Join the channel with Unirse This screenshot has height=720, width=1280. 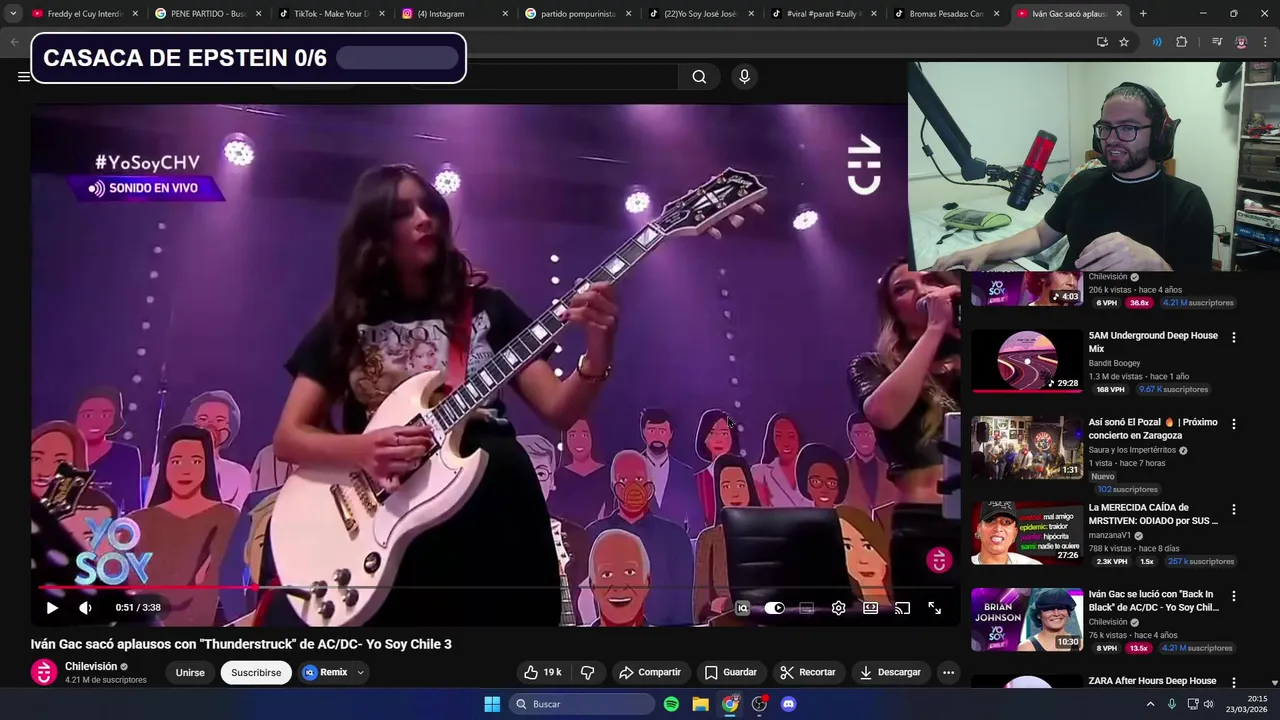[190, 672]
